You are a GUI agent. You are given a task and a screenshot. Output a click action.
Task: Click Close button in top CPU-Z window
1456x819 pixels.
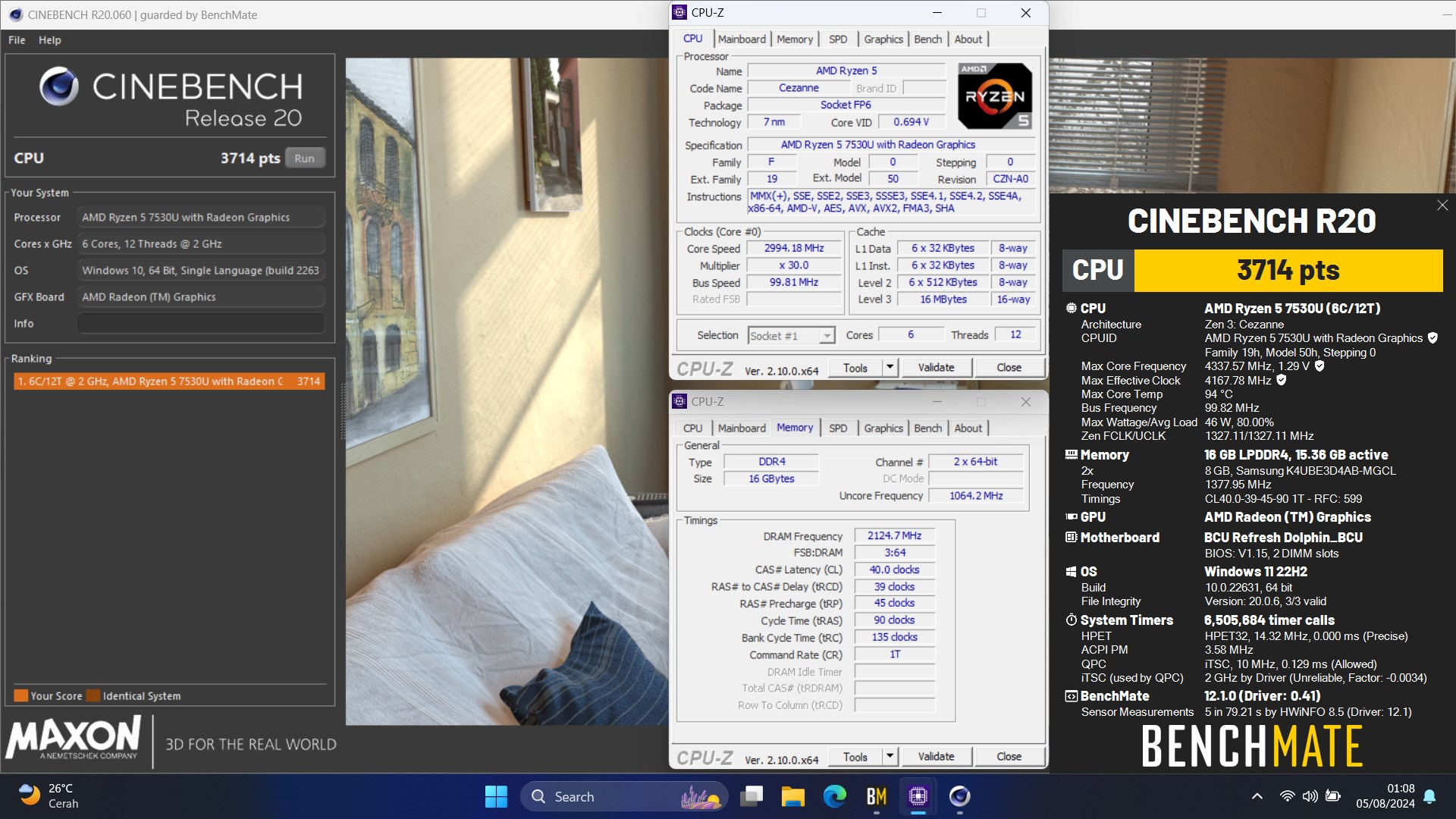1009,368
